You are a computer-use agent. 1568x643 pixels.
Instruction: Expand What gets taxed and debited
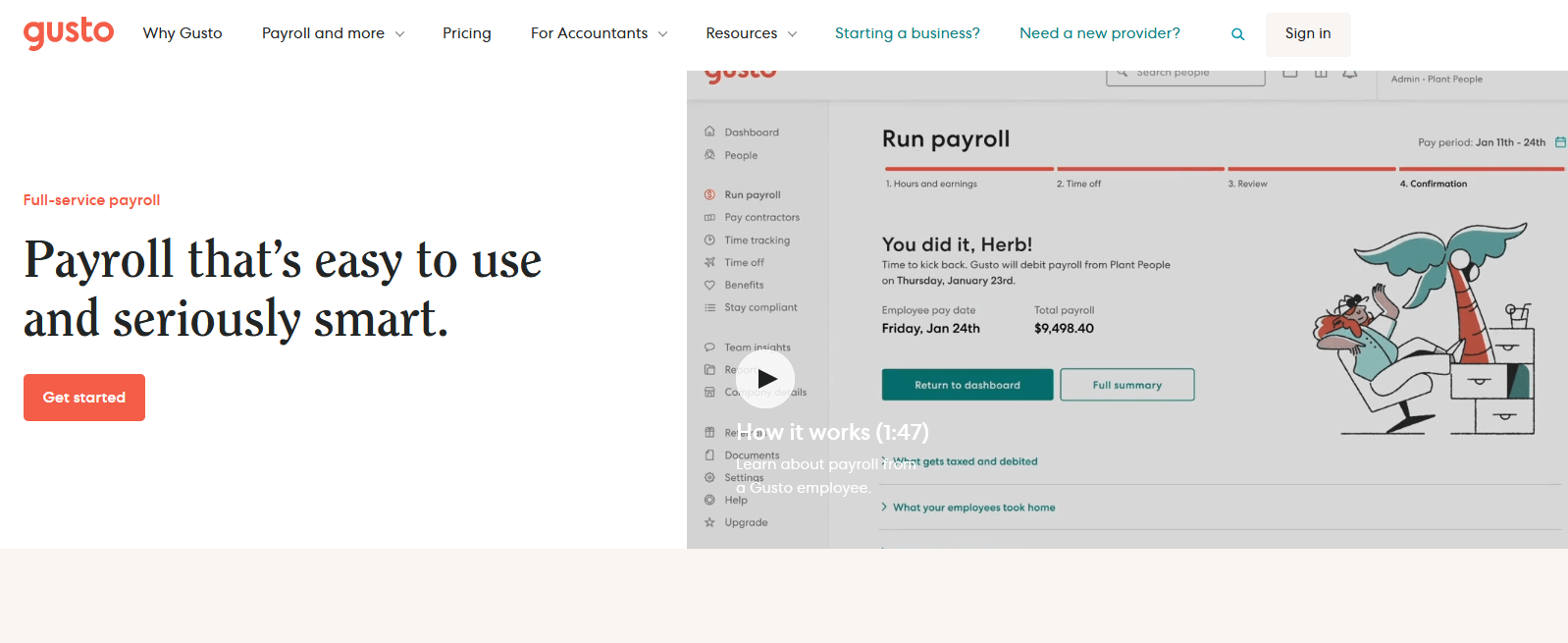(960, 461)
